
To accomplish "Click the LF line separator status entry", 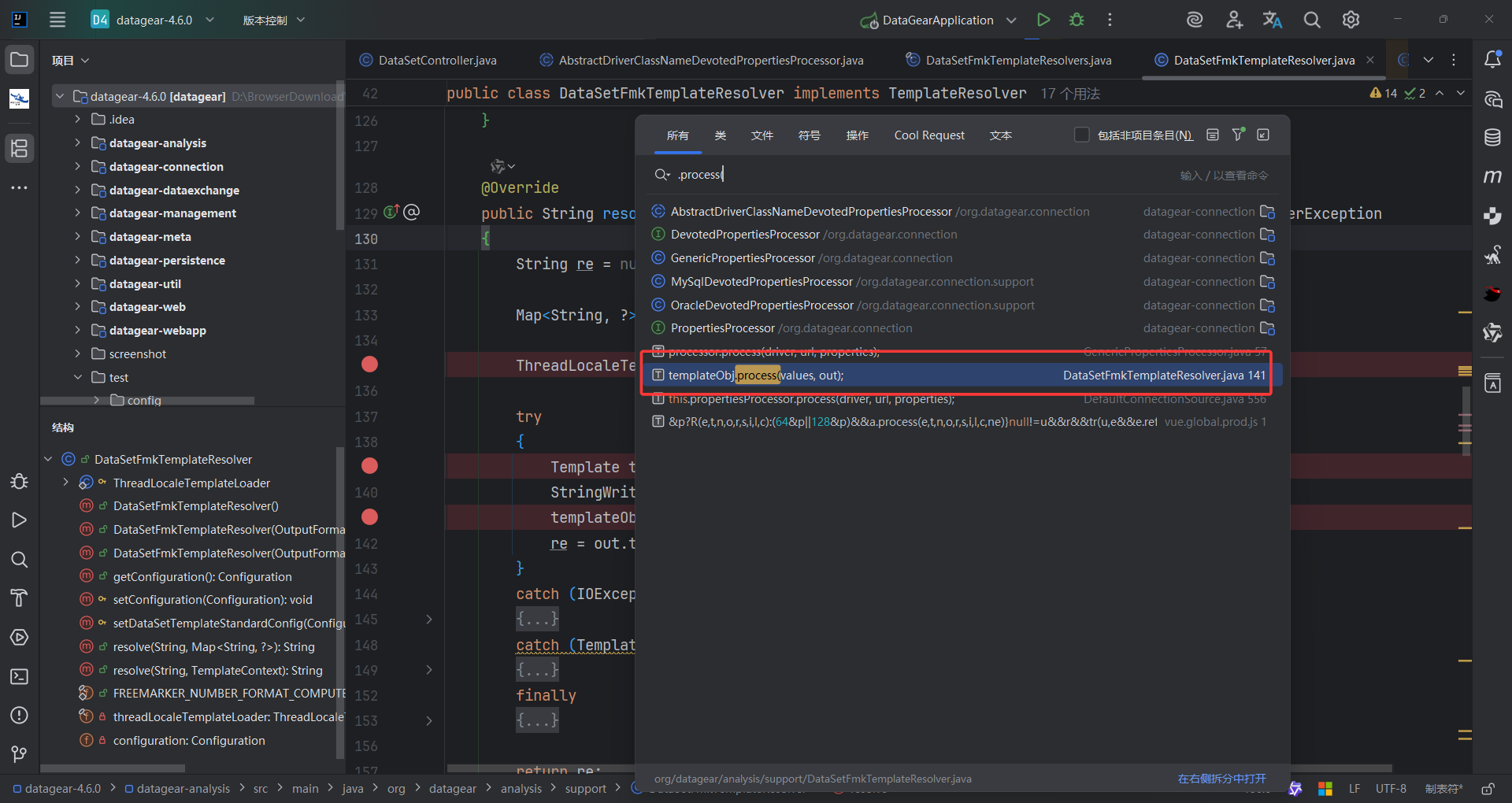I will pos(1354,788).
